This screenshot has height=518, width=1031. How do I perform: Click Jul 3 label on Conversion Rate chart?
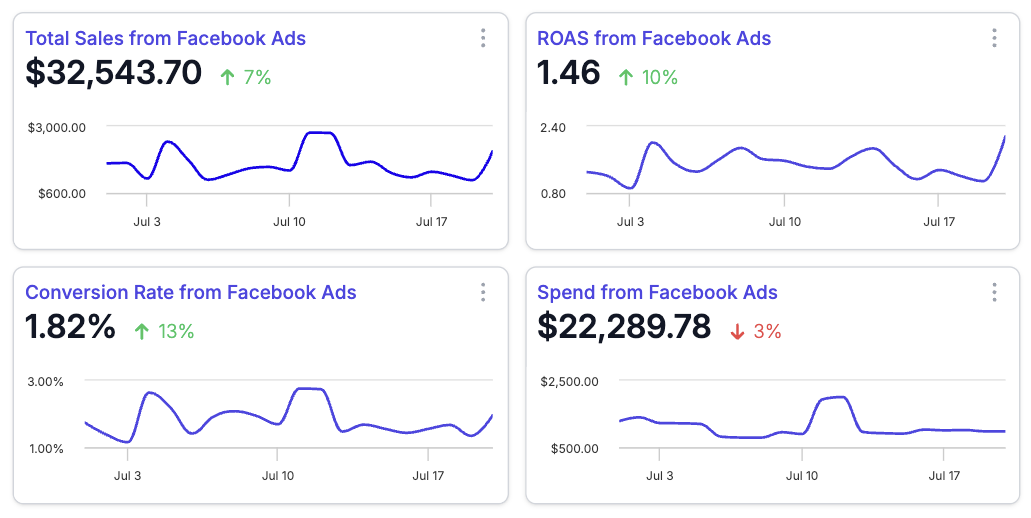pyautogui.click(x=127, y=476)
